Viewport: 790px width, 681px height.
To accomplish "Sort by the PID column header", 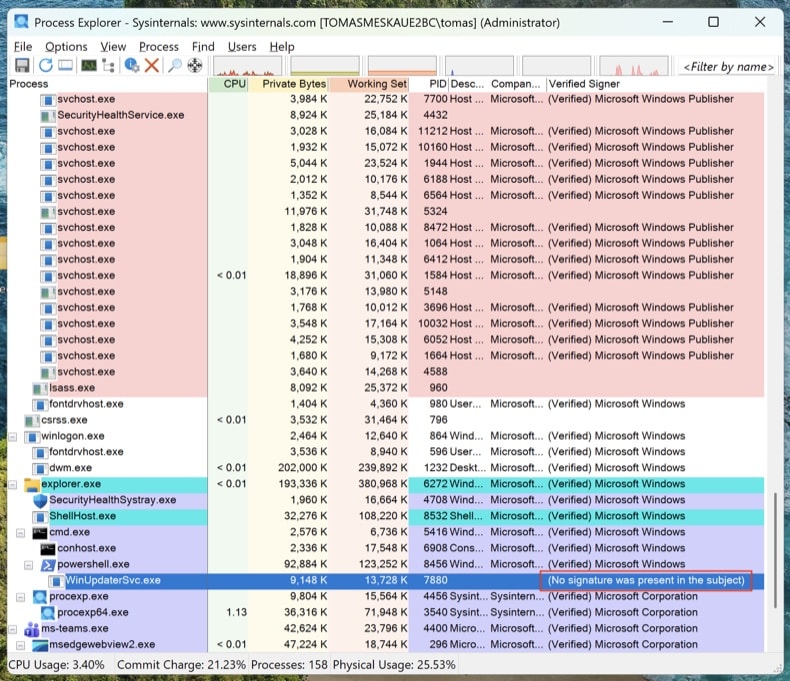I will pyautogui.click(x=429, y=84).
